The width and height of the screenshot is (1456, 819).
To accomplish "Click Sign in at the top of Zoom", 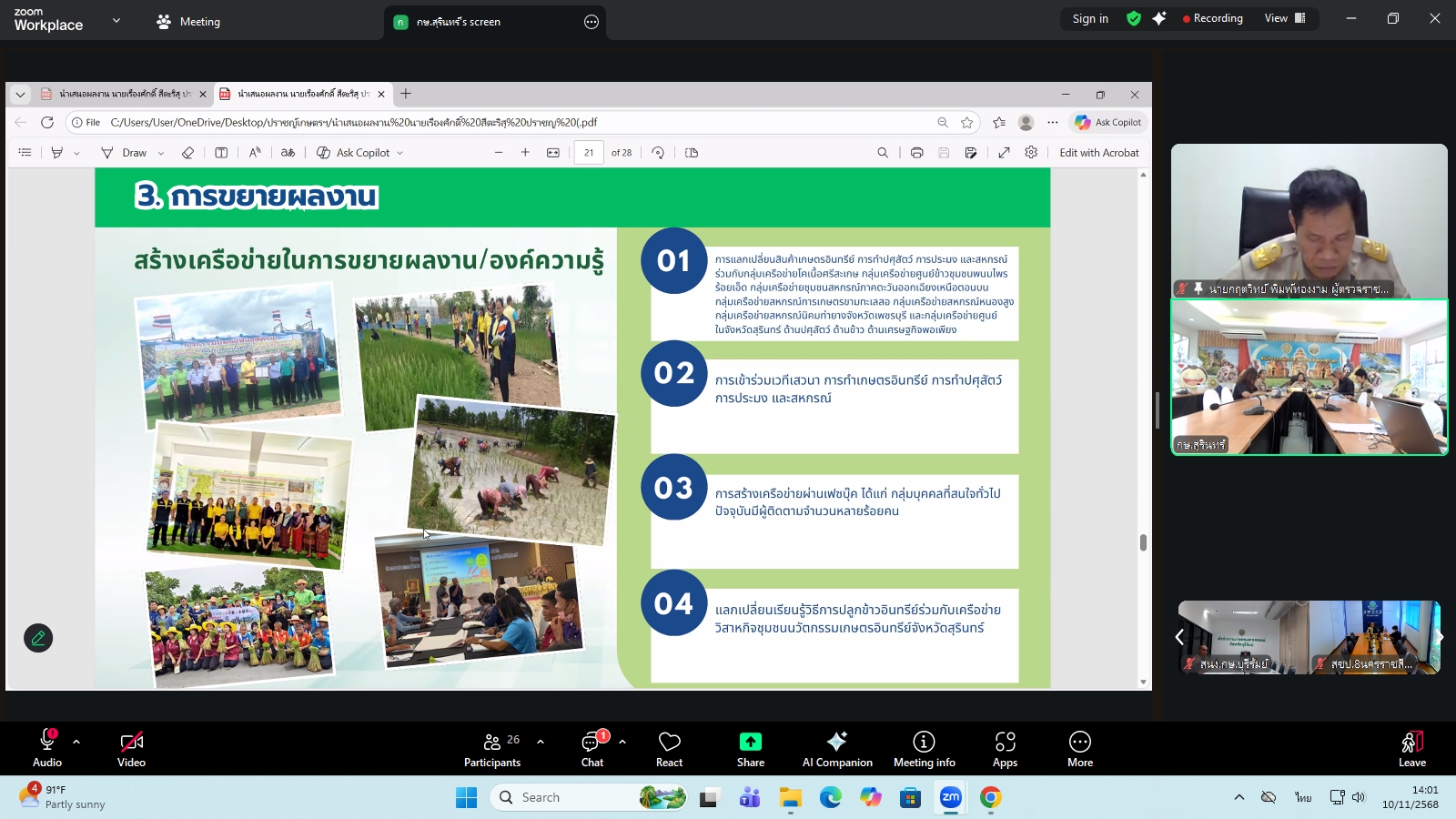I will tap(1089, 18).
